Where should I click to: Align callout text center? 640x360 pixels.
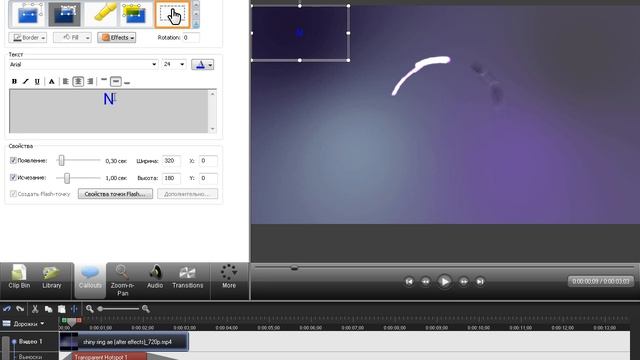[x=78, y=82]
